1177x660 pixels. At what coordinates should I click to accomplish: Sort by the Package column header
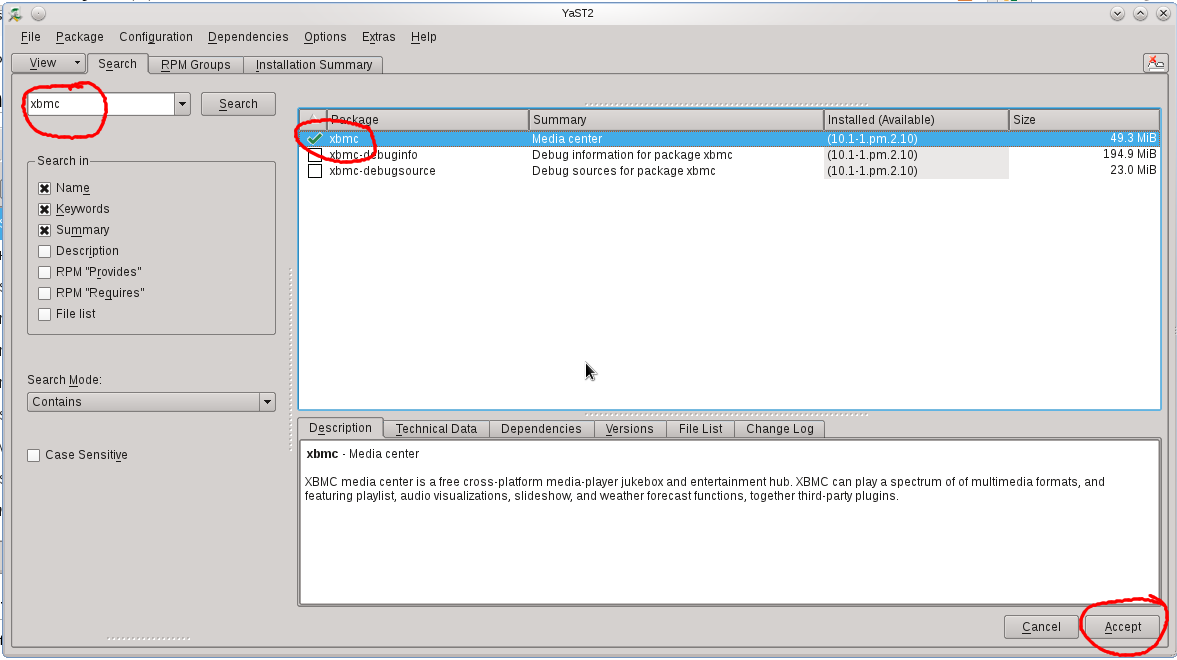[x=428, y=119]
